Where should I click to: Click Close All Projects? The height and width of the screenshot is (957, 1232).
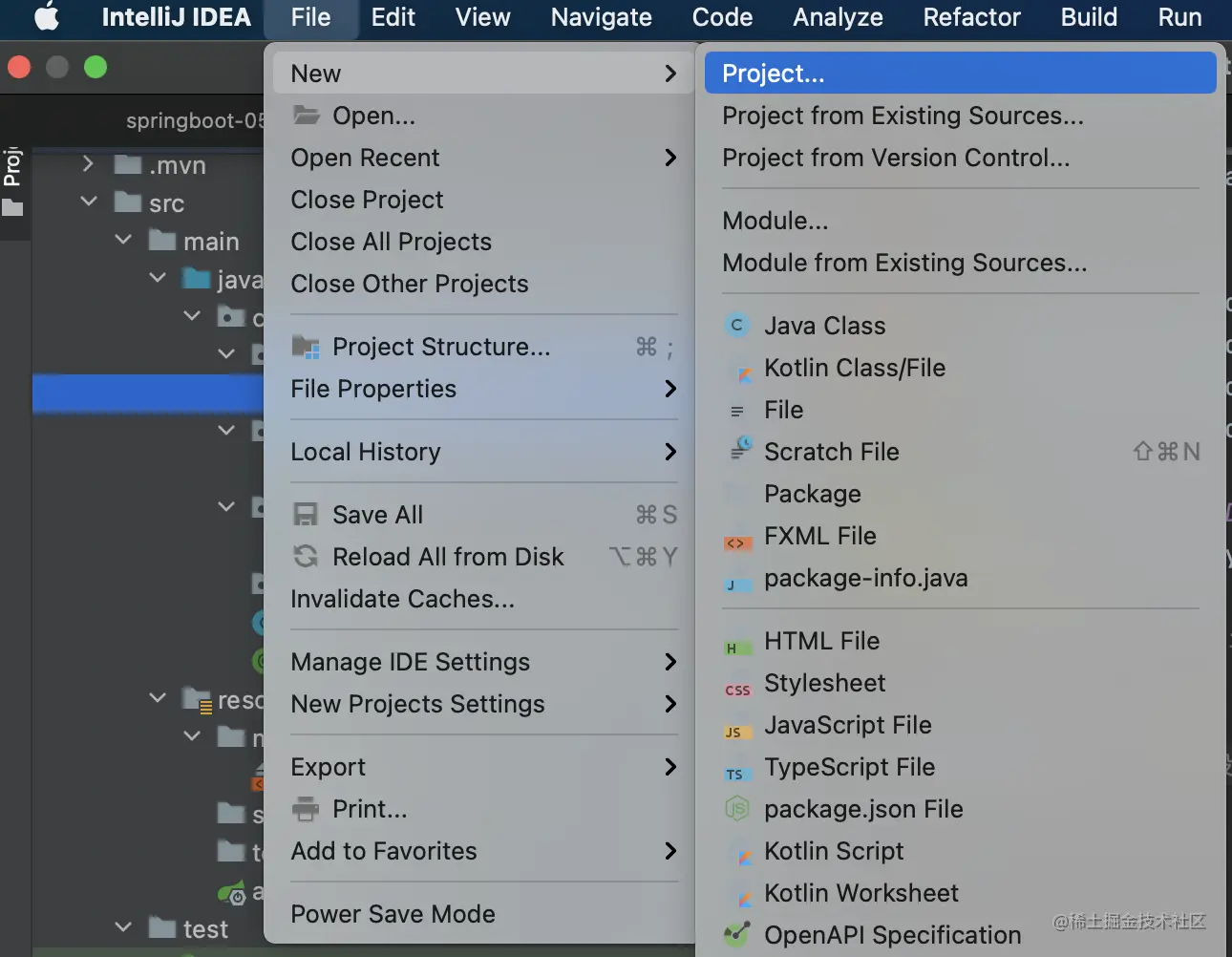[x=391, y=242]
